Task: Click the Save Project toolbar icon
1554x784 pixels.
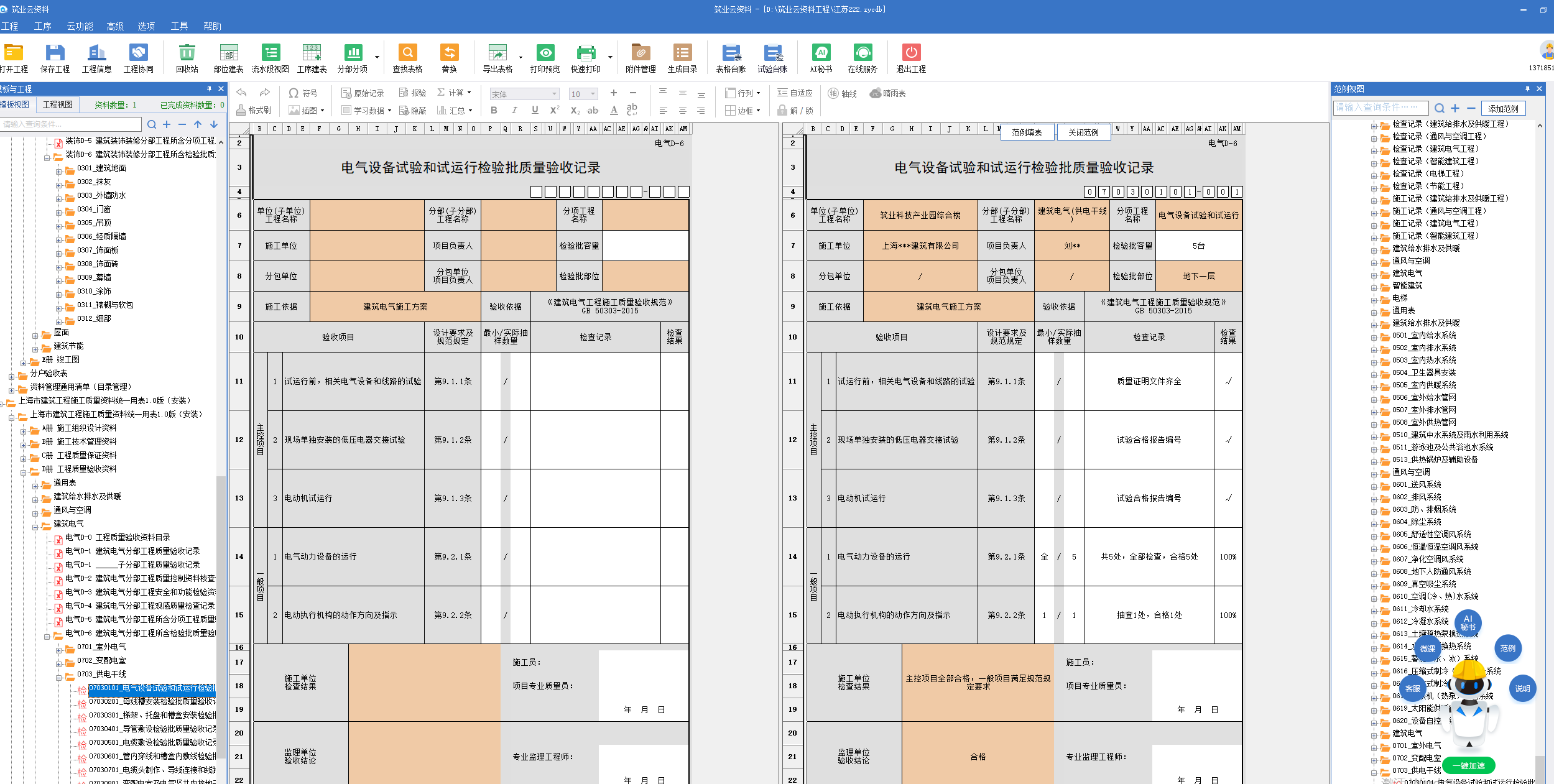Action: pyautogui.click(x=55, y=53)
